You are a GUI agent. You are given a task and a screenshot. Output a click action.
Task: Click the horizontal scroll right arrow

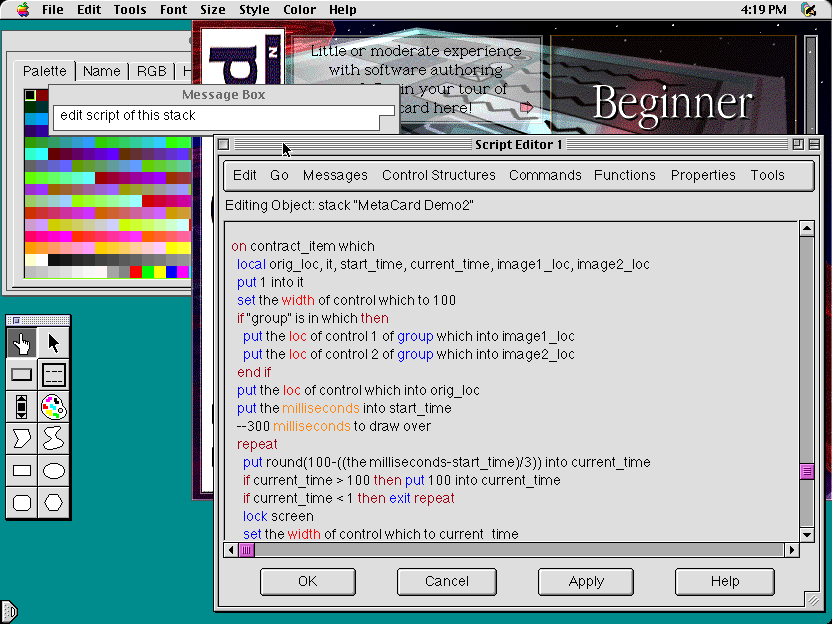coord(792,550)
